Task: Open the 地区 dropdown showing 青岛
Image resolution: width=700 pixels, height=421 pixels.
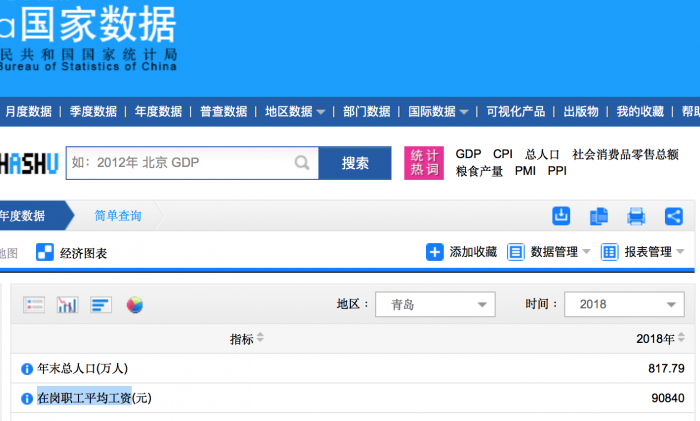Action: (x=436, y=304)
